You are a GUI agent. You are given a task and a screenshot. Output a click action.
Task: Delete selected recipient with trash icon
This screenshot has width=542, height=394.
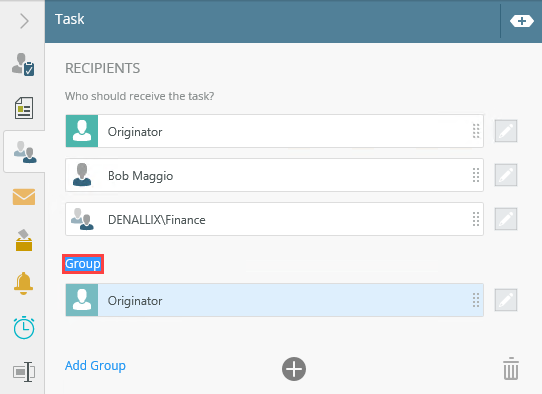pos(511,368)
